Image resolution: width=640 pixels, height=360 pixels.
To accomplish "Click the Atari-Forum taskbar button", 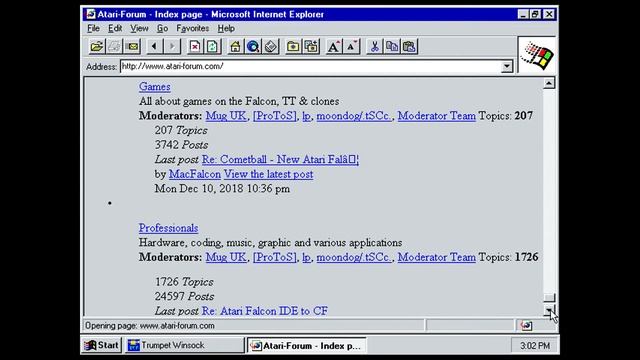I will [x=307, y=346].
